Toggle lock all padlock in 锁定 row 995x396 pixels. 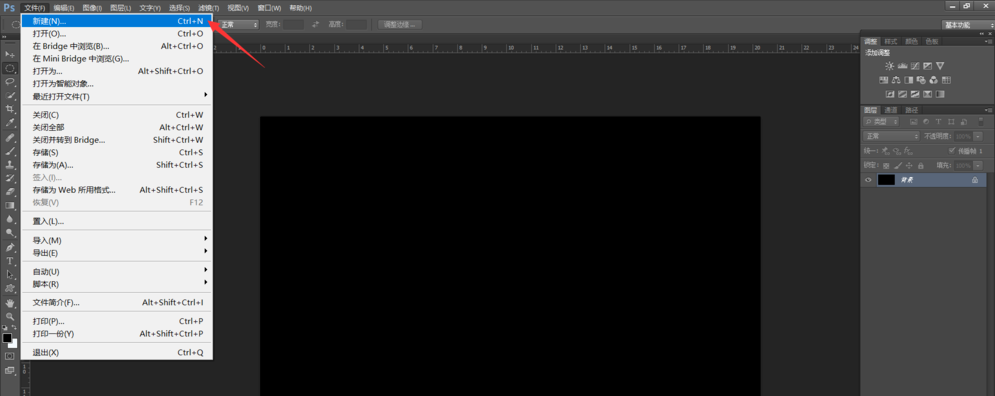coord(920,166)
